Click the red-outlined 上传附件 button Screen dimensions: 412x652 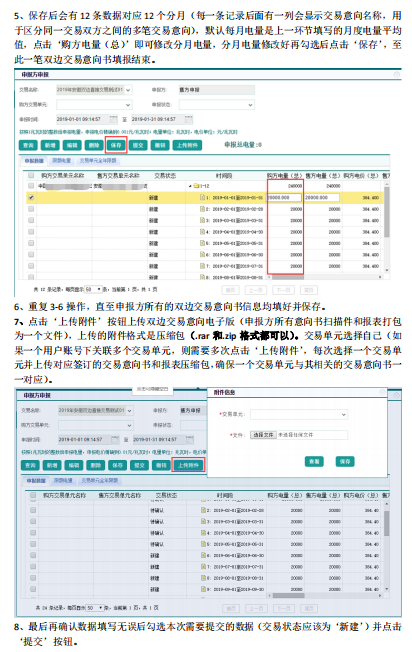coord(189,465)
